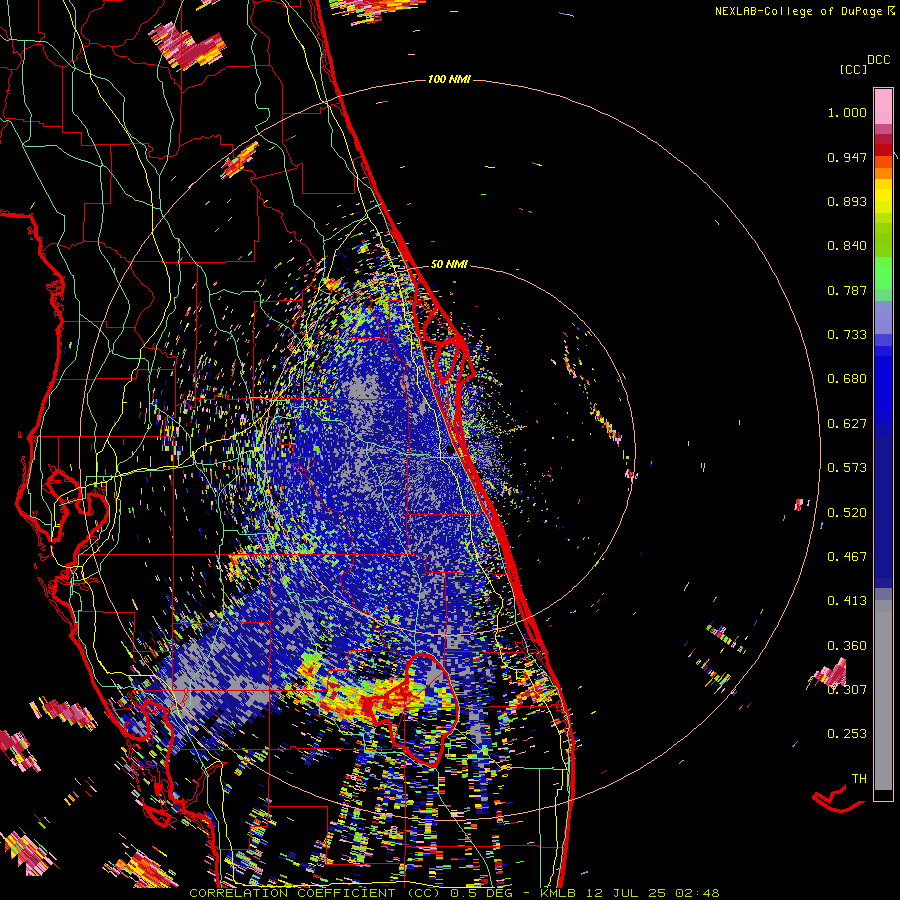Pick the light pink segment at the top of the color bar
900x900 pixels.
point(883,106)
